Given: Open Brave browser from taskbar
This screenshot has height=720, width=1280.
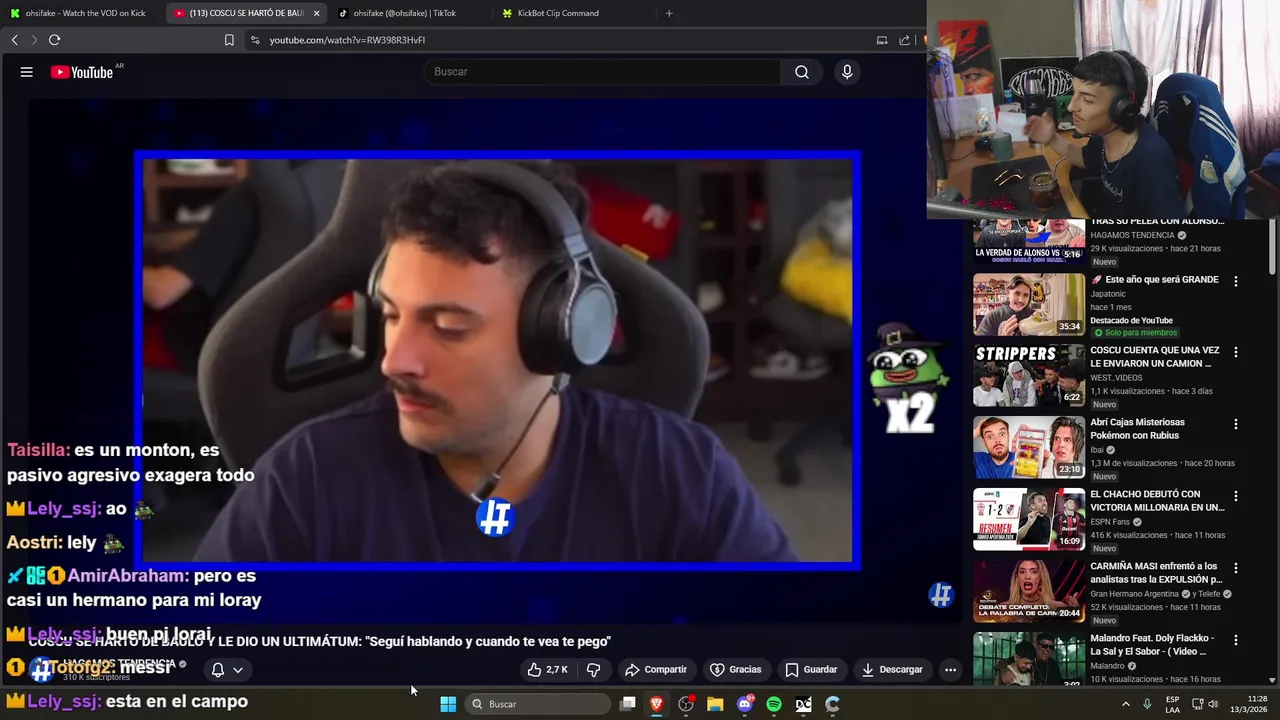Looking at the screenshot, I should click(657, 704).
